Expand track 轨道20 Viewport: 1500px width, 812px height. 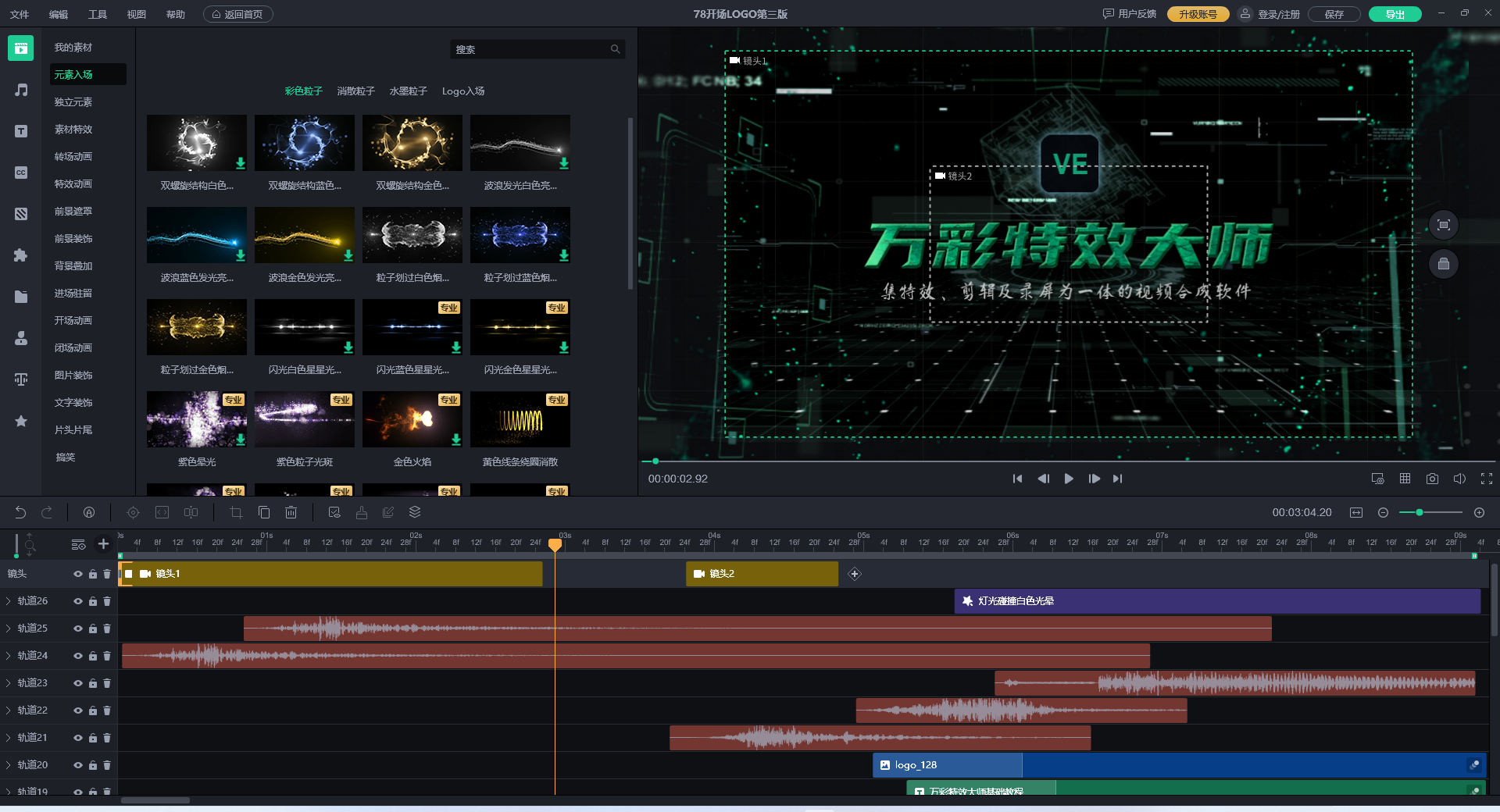click(9, 765)
